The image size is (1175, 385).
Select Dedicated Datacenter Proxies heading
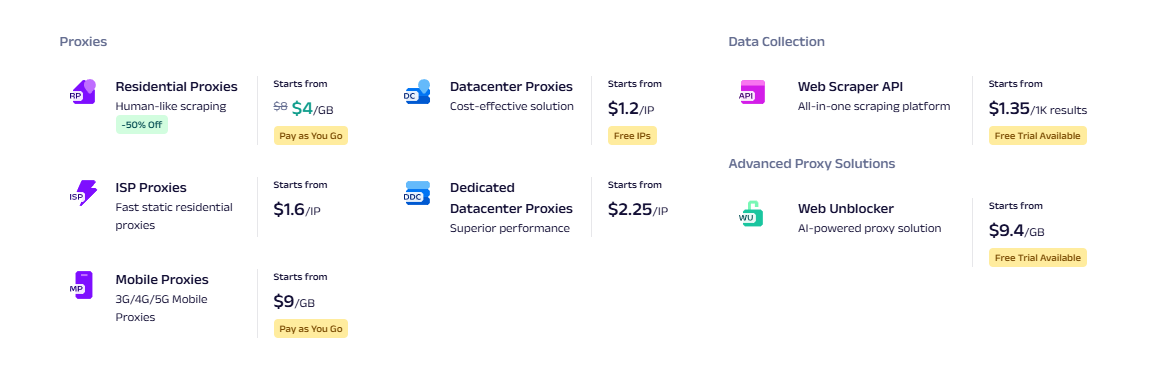coord(511,198)
